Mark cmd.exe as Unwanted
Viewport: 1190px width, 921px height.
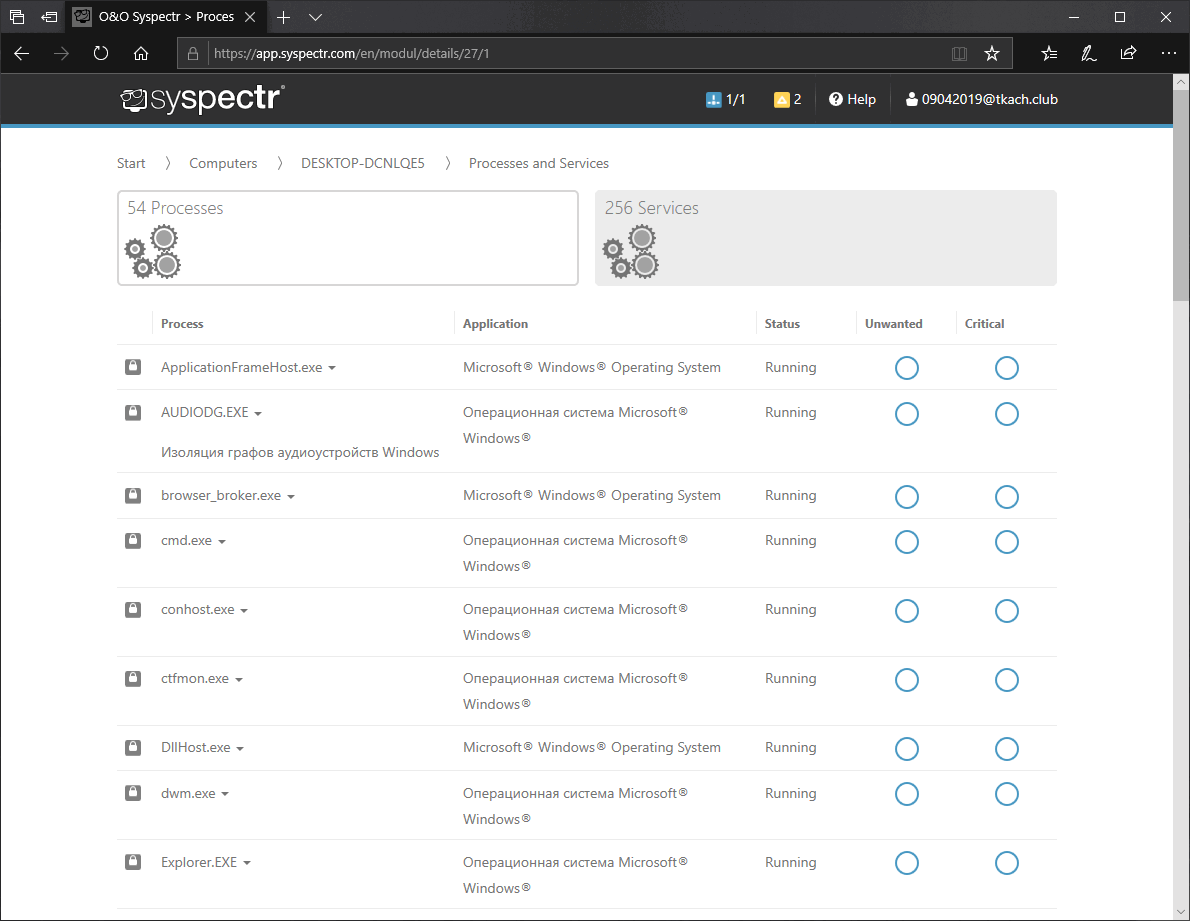tap(907, 542)
